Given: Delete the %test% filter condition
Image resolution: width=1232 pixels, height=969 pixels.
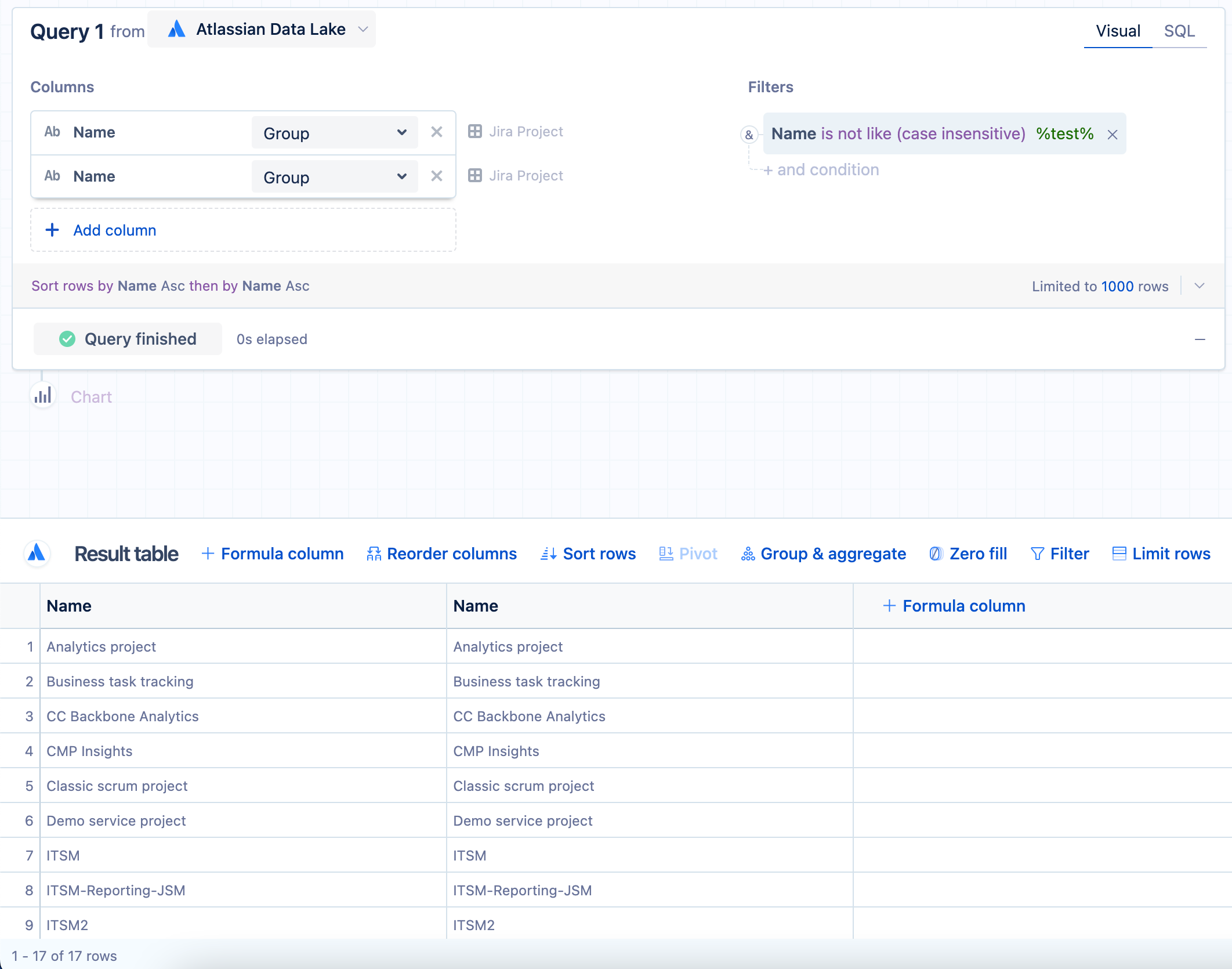Looking at the screenshot, I should tap(1112, 135).
